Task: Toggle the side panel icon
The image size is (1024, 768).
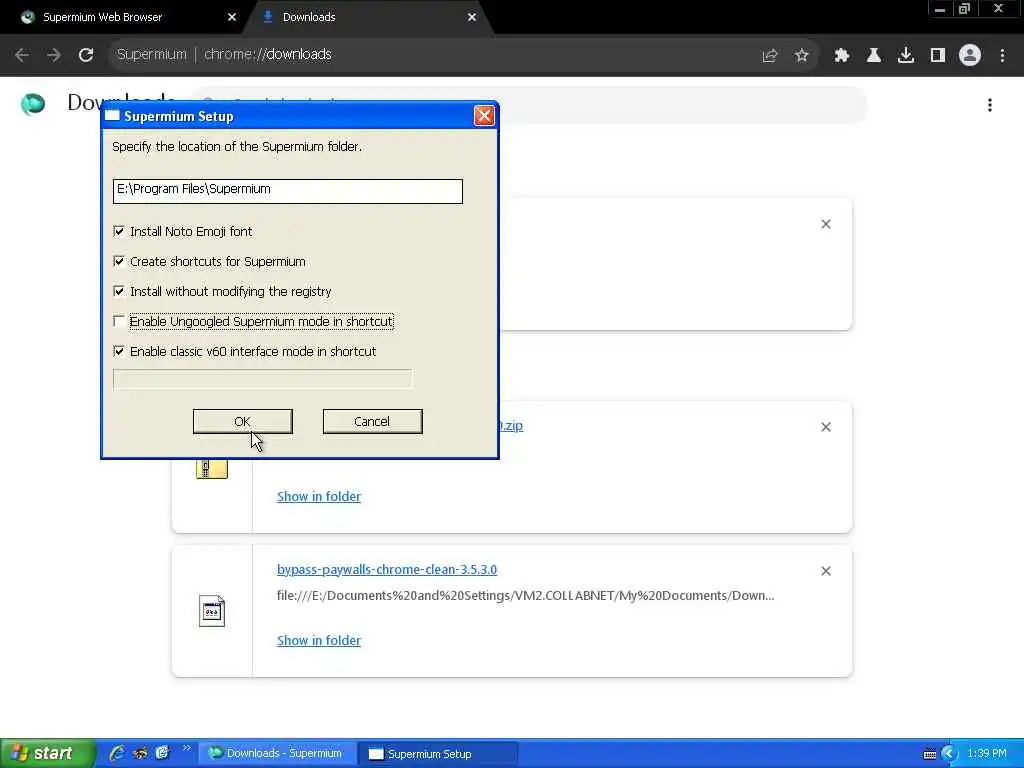Action: point(938,56)
